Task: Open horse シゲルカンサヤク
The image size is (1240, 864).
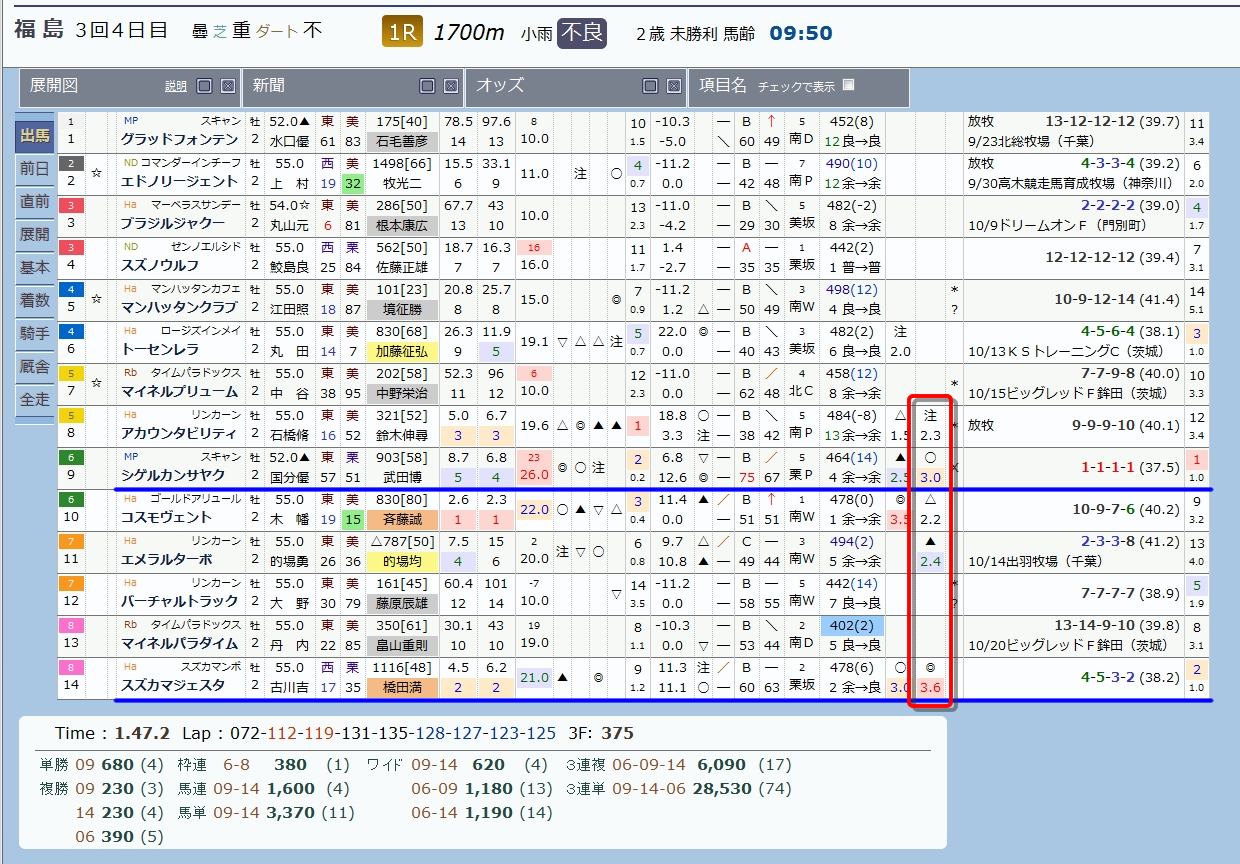Action: coord(173,476)
